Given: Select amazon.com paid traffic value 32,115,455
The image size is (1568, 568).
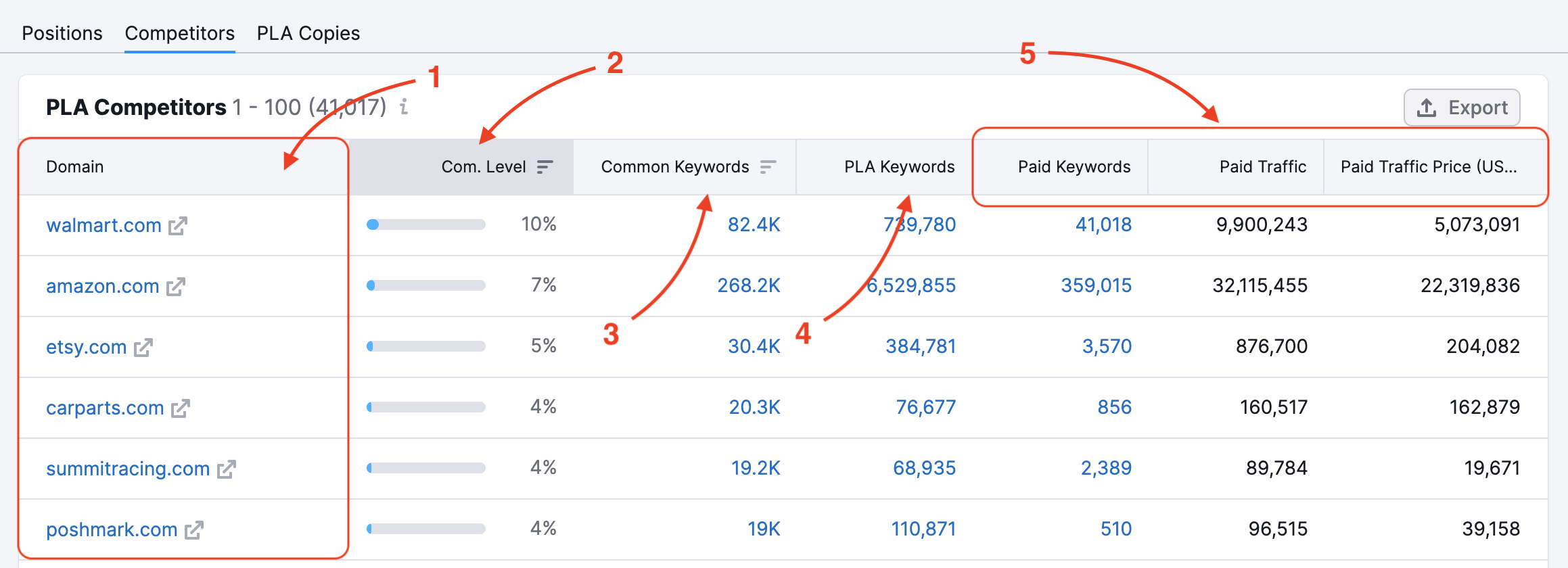Looking at the screenshot, I should tap(1260, 285).
